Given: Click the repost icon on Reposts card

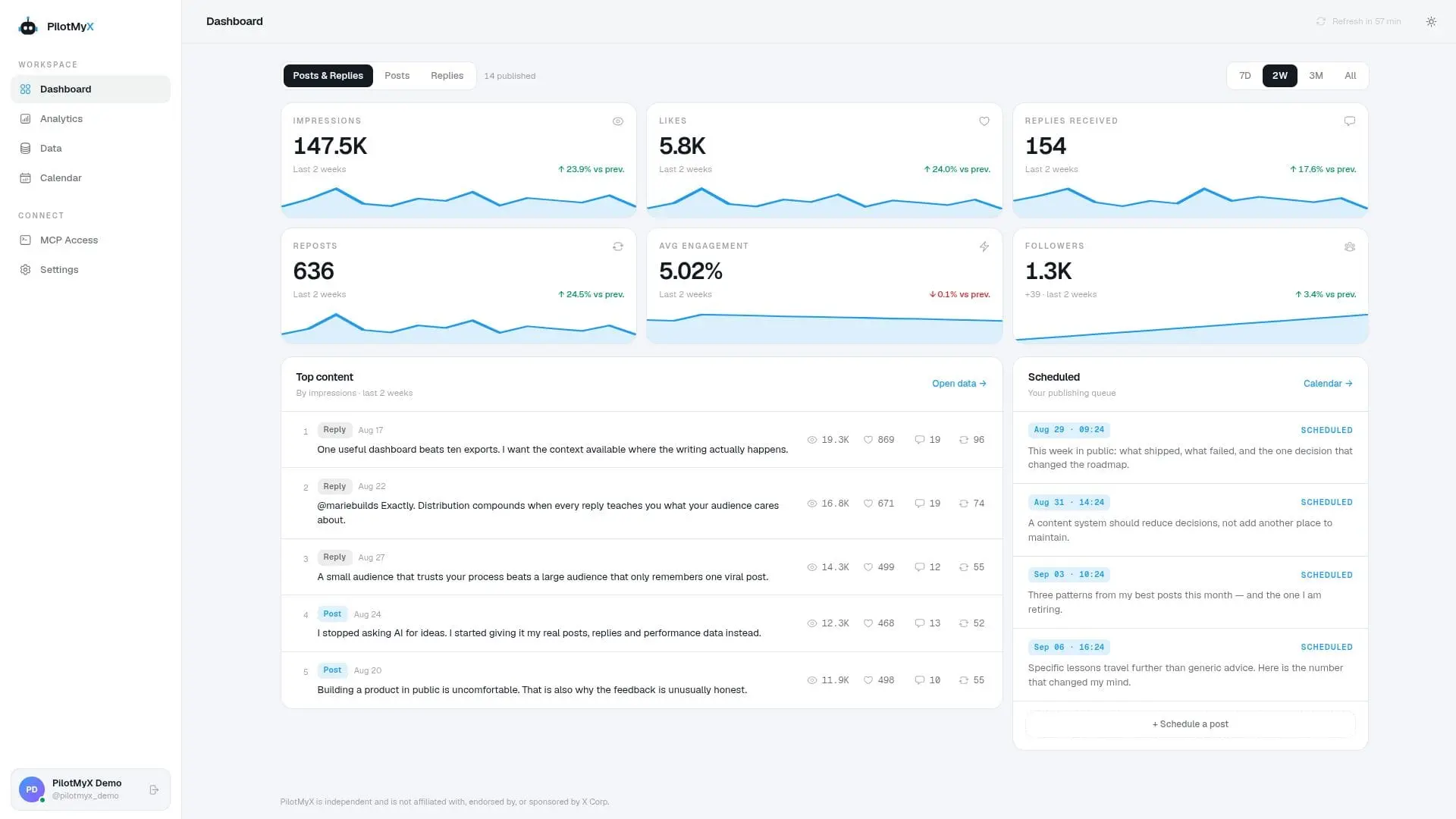Looking at the screenshot, I should coord(618,246).
